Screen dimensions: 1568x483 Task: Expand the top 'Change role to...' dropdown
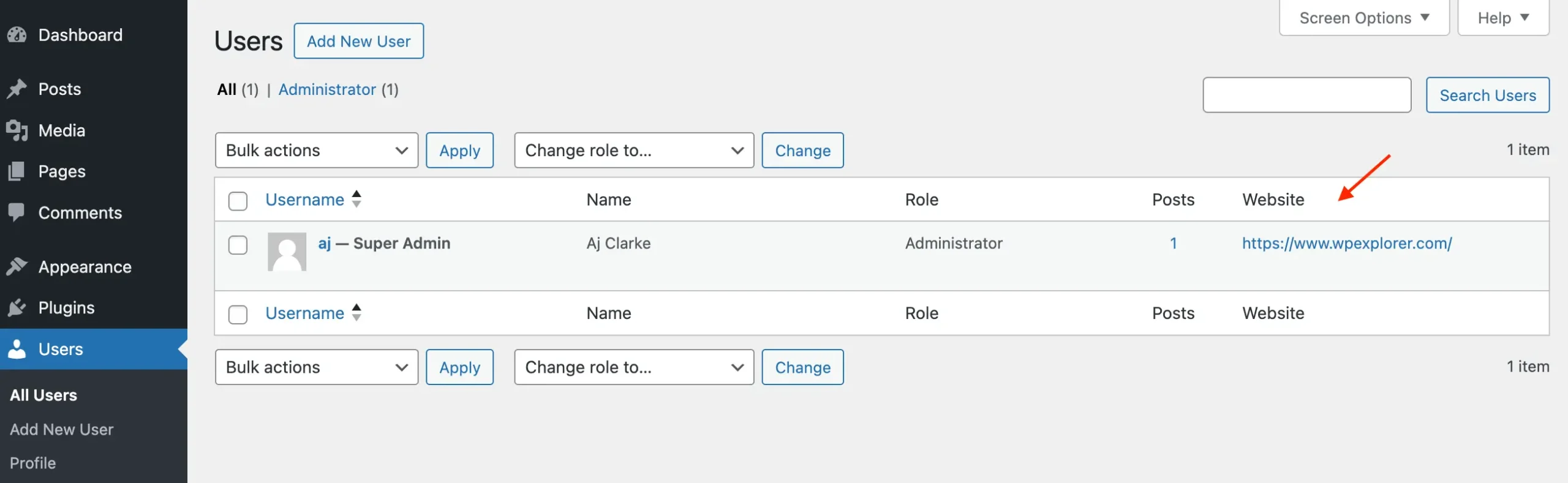[x=633, y=151]
